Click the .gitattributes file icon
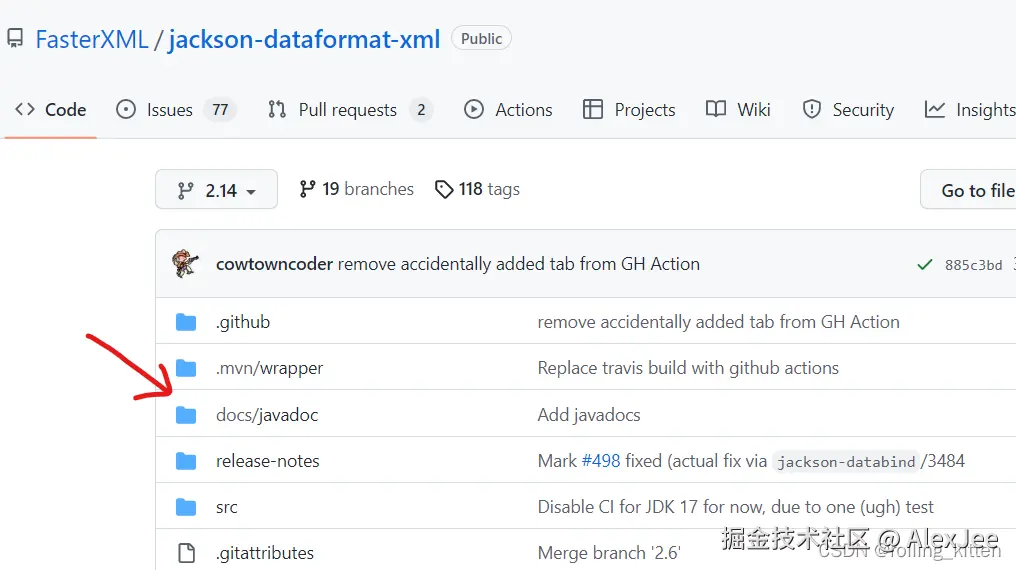Screen dimensions: 1016x570 pyautogui.click(x=186, y=553)
